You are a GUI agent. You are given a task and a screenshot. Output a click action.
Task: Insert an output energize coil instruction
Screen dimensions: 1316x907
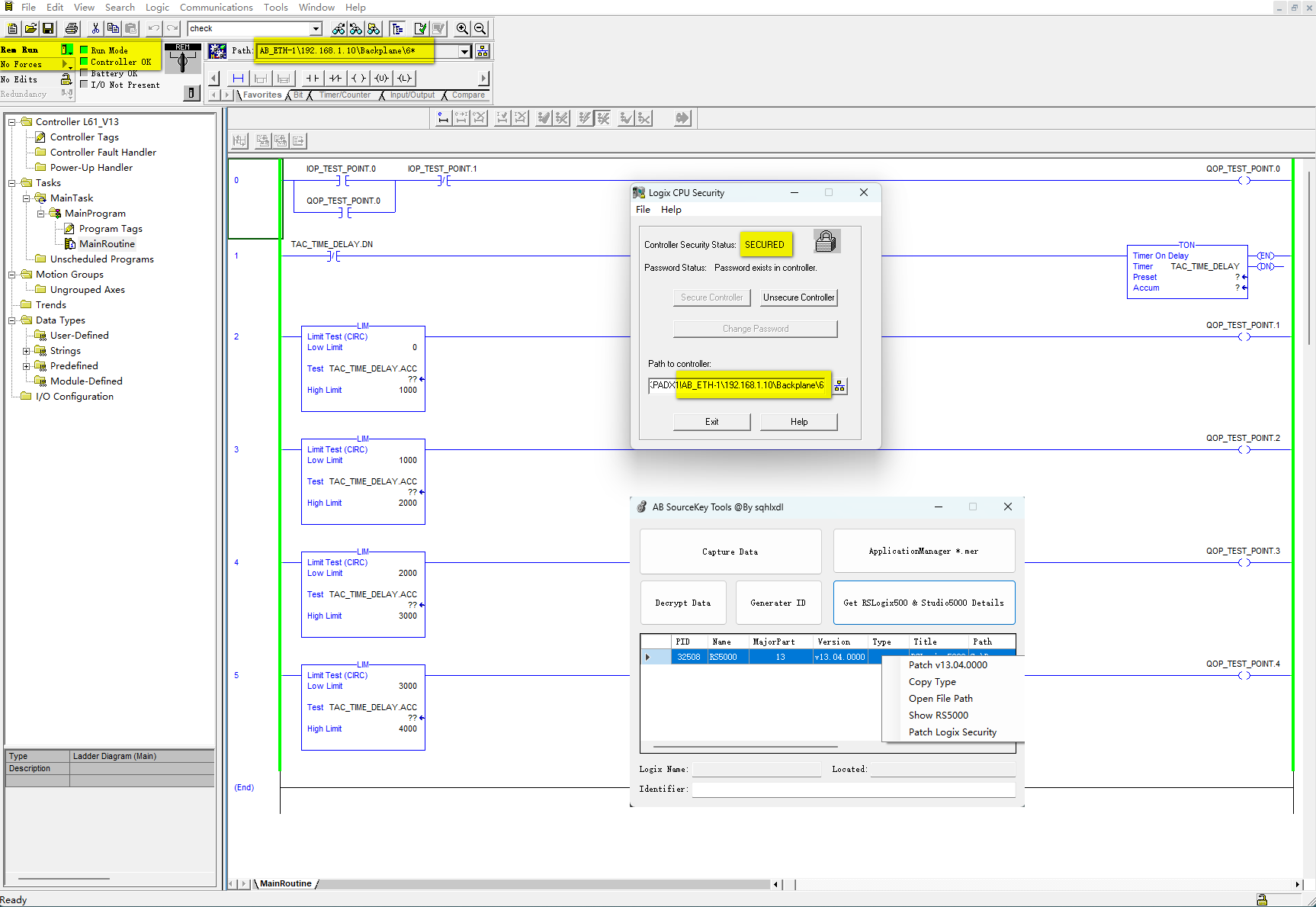(358, 78)
